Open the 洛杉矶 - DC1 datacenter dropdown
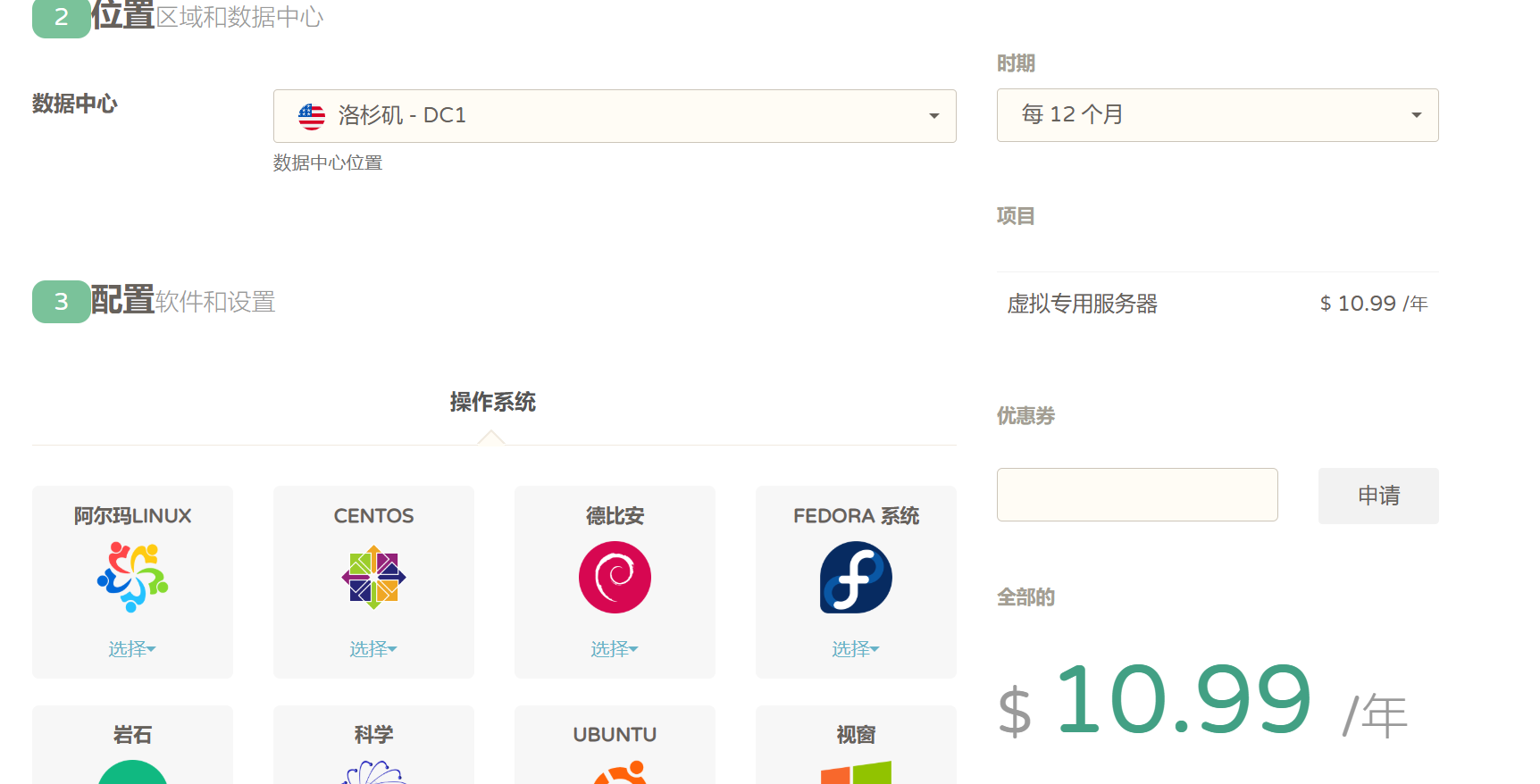This screenshot has height=784, width=1540. tap(615, 116)
